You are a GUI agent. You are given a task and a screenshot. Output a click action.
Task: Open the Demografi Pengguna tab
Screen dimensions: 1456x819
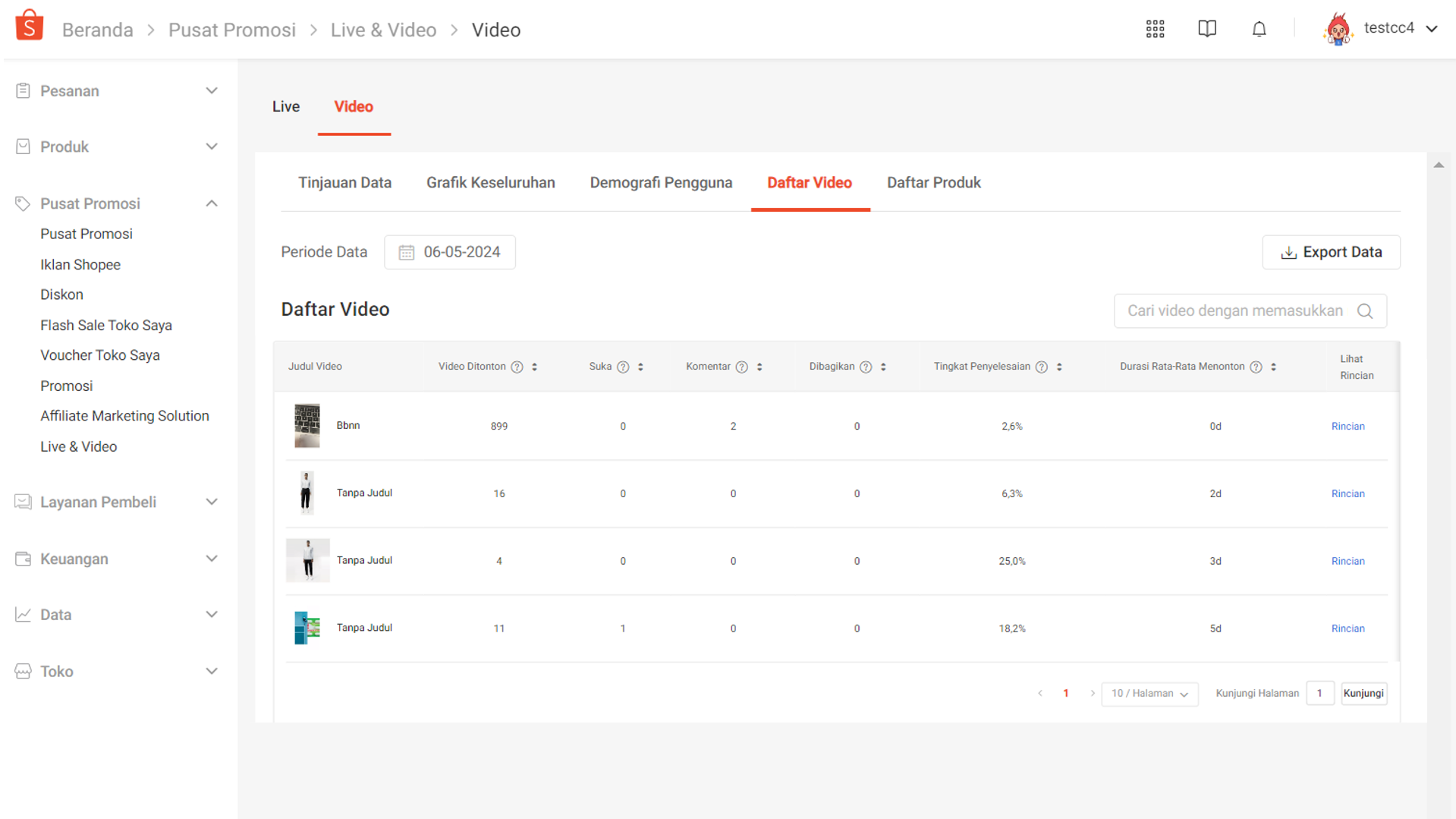click(x=661, y=182)
